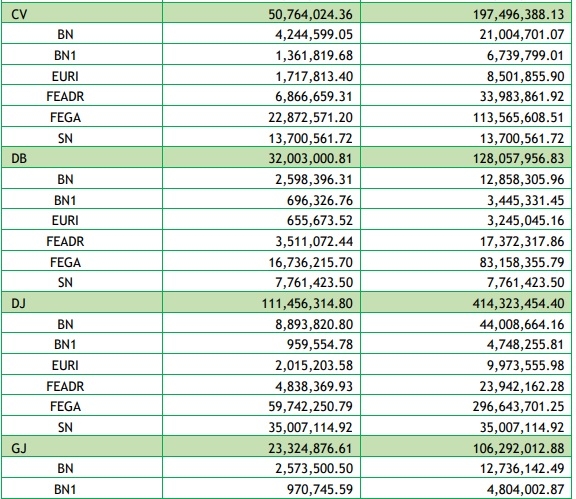Viewport: 576px width, 499px height.
Task: Click the GJ group header label
Action: [x=19, y=448]
